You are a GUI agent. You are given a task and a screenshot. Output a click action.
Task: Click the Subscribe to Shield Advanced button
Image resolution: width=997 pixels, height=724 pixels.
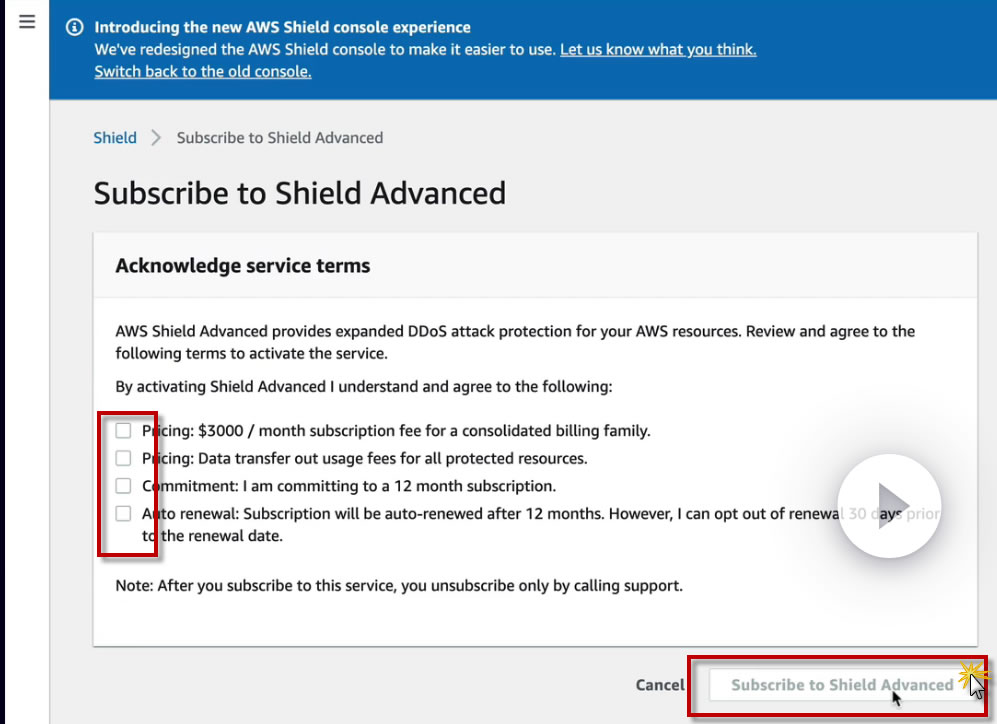(841, 685)
